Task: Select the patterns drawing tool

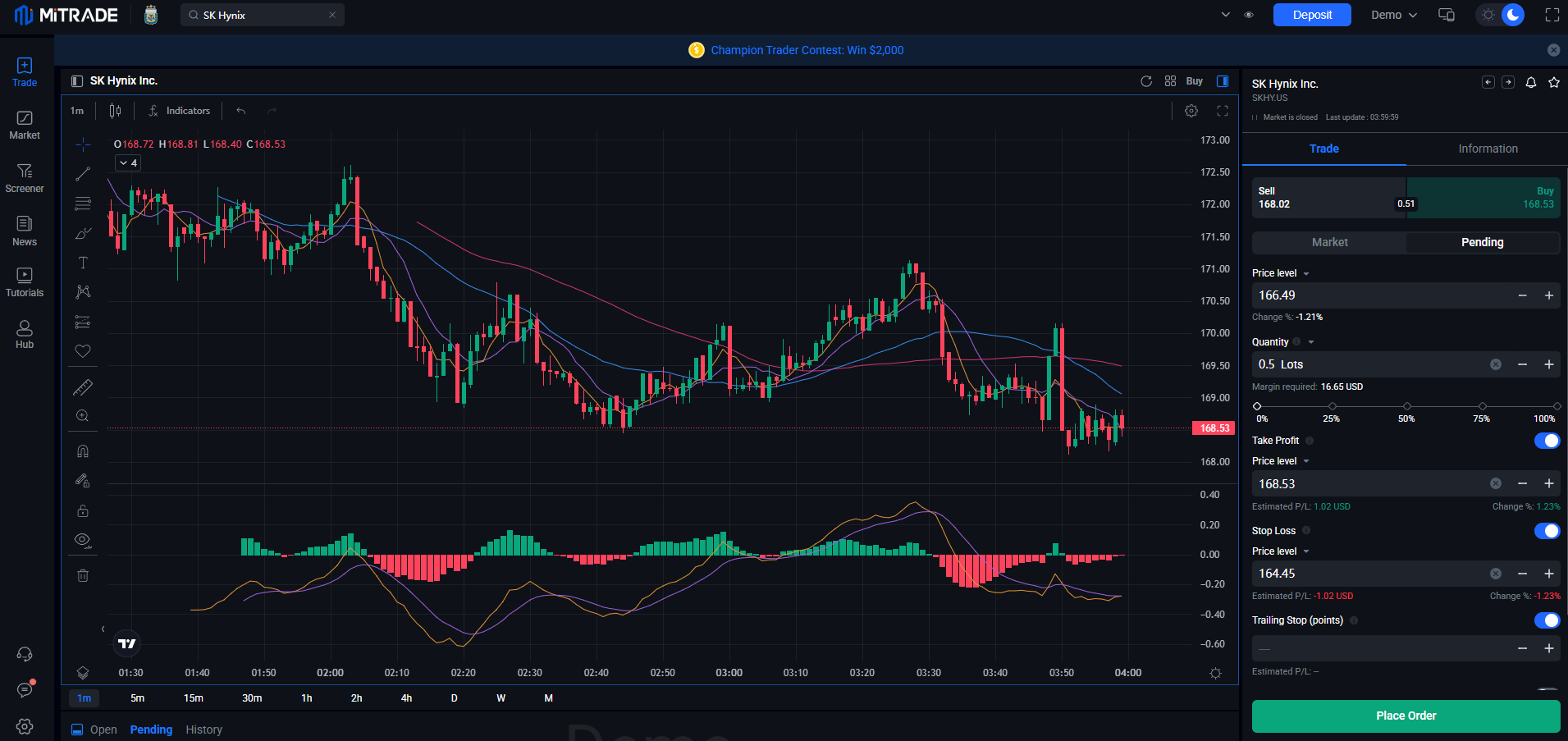Action: [83, 292]
